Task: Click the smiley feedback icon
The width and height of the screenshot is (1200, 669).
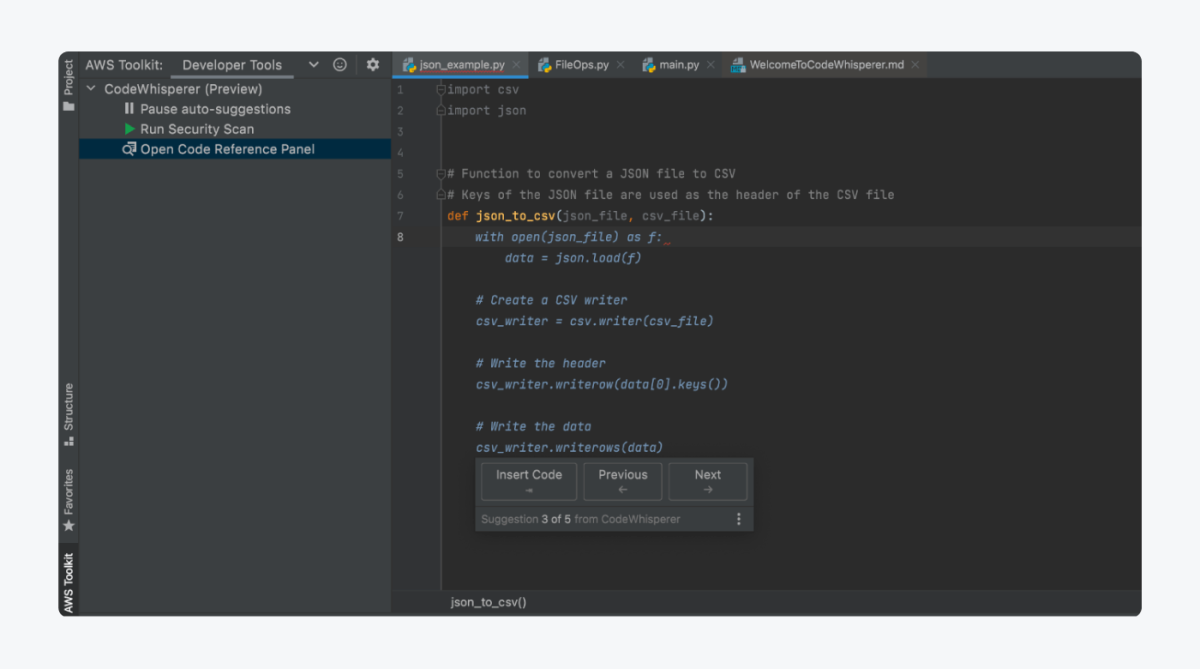Action: pyautogui.click(x=340, y=65)
